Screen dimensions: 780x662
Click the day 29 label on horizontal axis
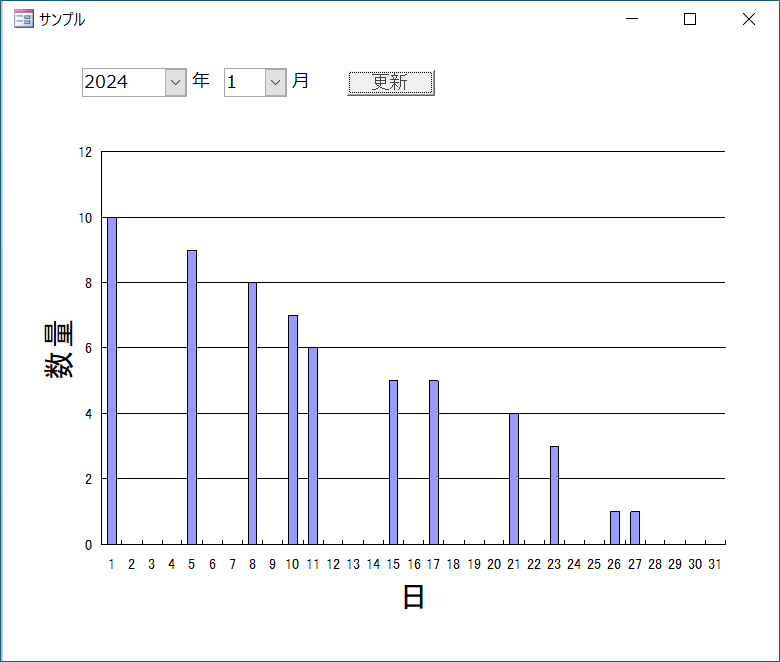[x=675, y=564]
